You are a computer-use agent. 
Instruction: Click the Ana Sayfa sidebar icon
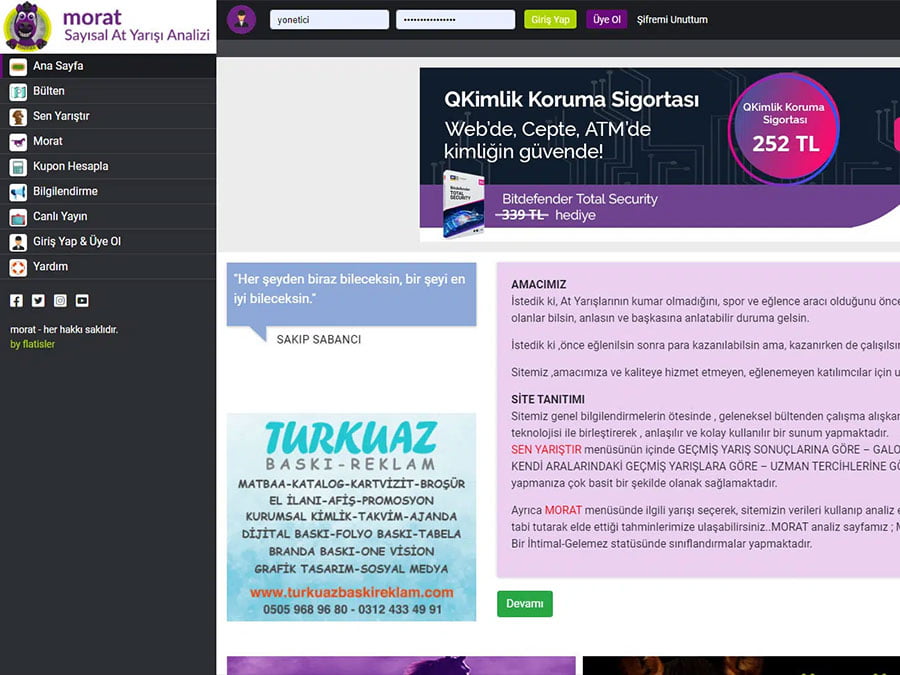tap(18, 67)
